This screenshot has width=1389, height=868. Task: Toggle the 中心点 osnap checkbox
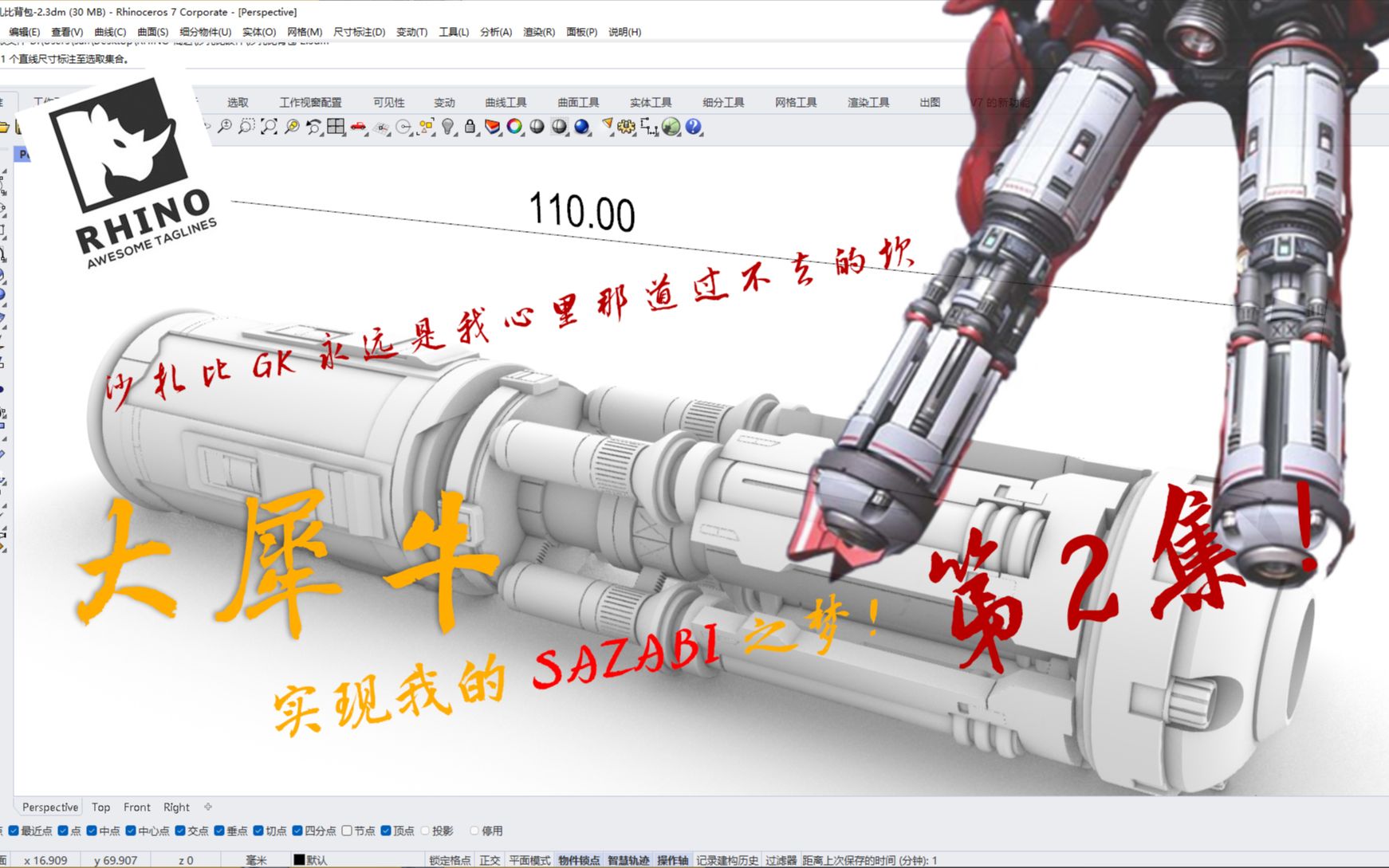click(131, 831)
